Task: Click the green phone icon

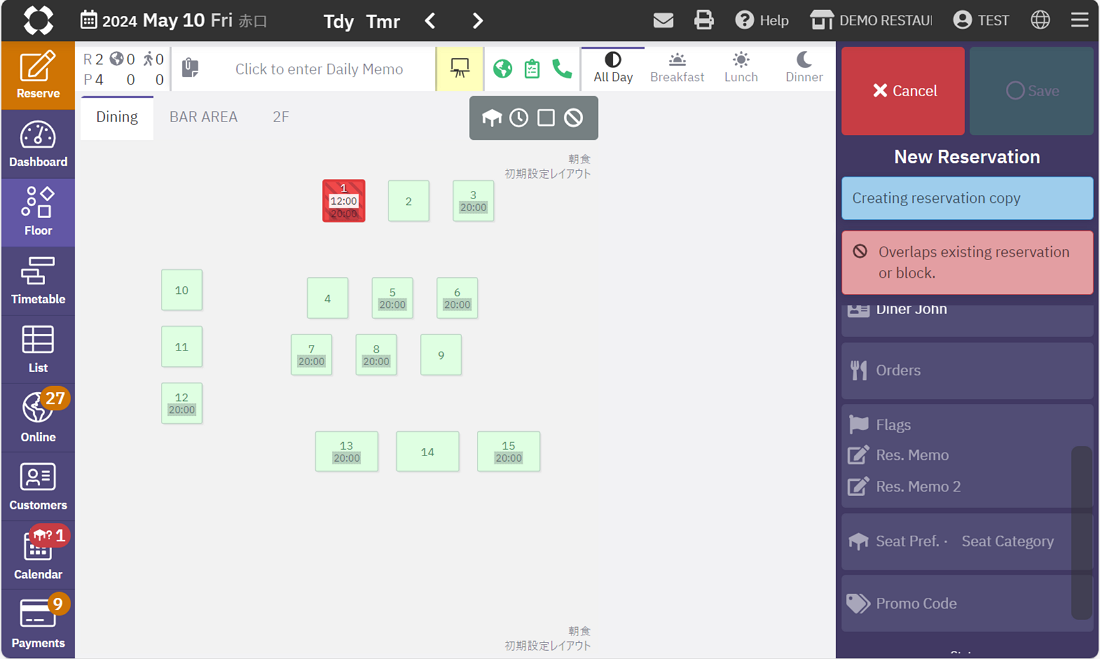Action: pyautogui.click(x=562, y=68)
